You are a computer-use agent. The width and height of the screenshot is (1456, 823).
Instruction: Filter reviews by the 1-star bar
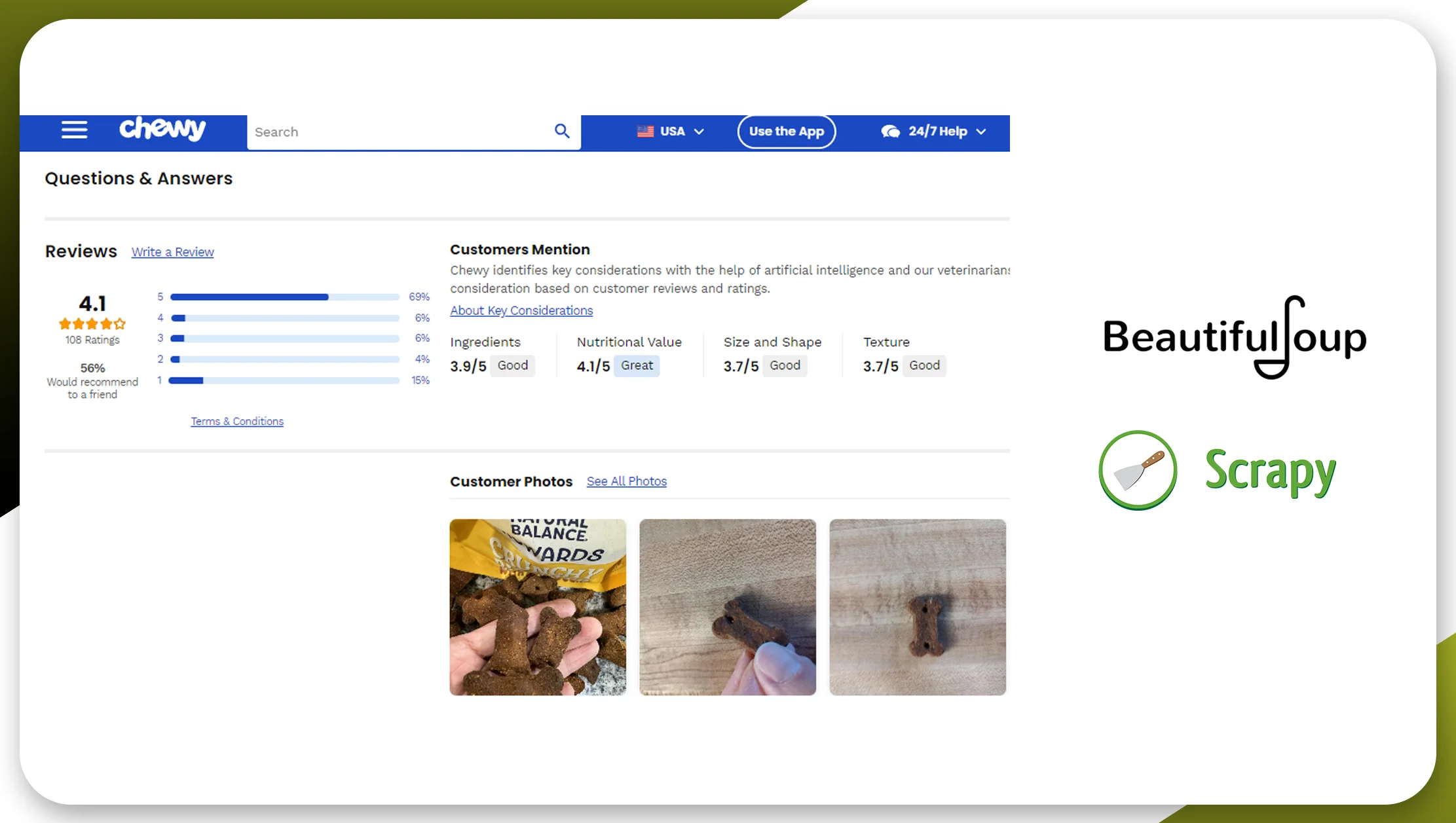click(285, 380)
